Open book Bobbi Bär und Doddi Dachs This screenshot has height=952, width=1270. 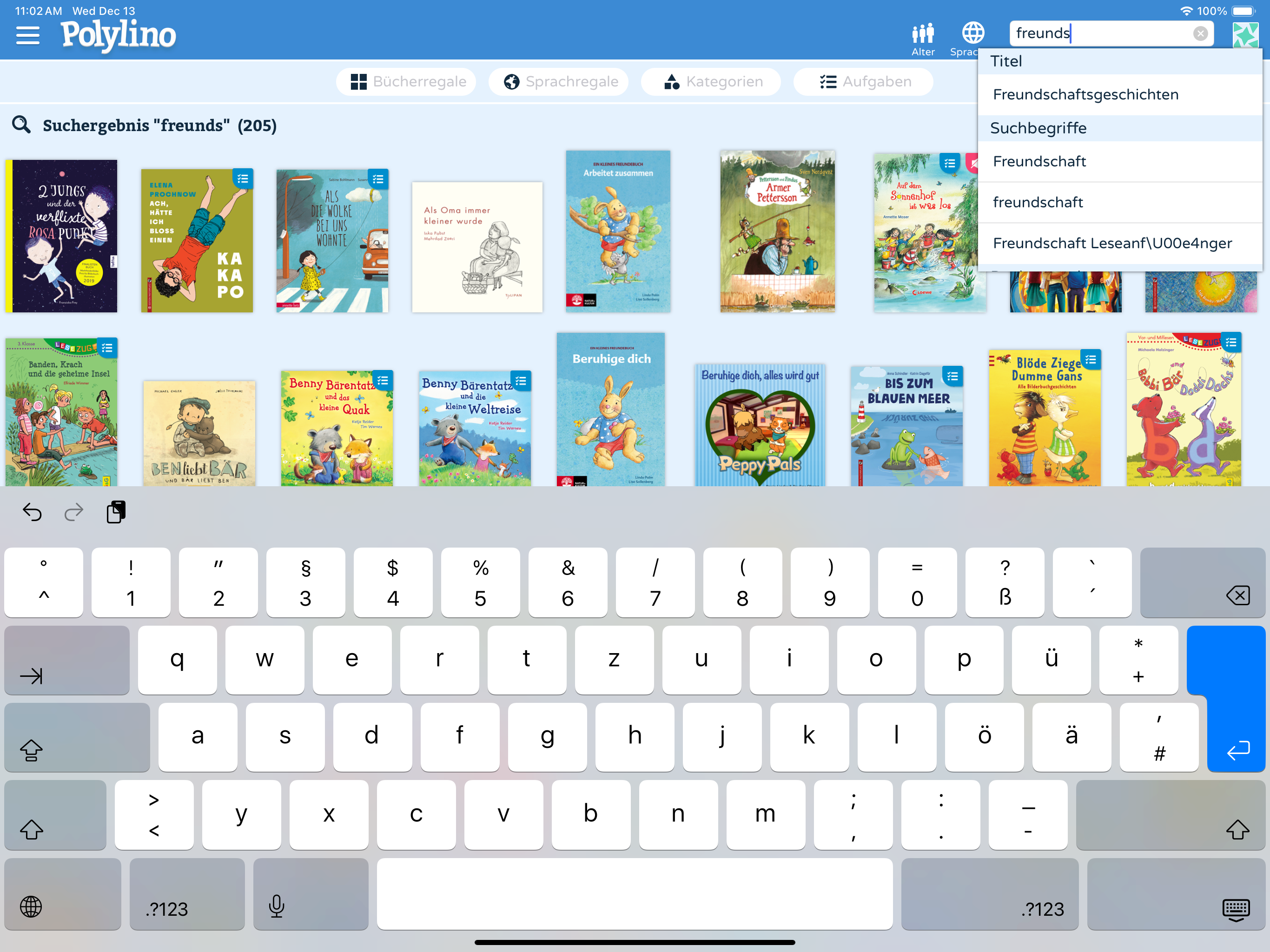(x=1184, y=410)
